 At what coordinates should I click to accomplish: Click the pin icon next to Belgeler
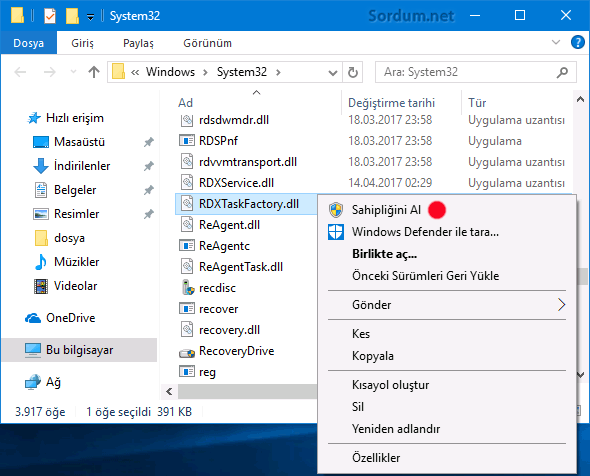click(149, 190)
